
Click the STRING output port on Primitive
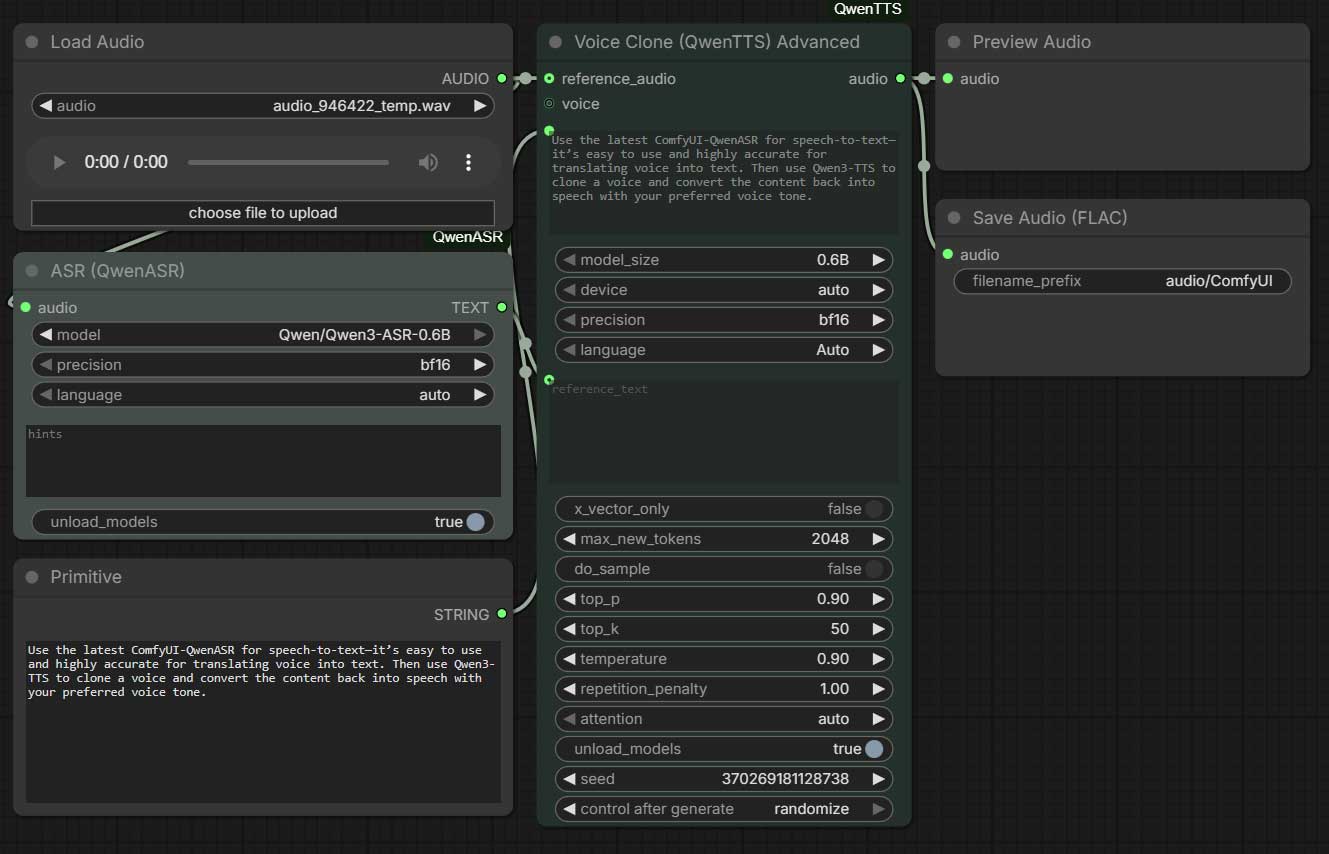[501, 613]
